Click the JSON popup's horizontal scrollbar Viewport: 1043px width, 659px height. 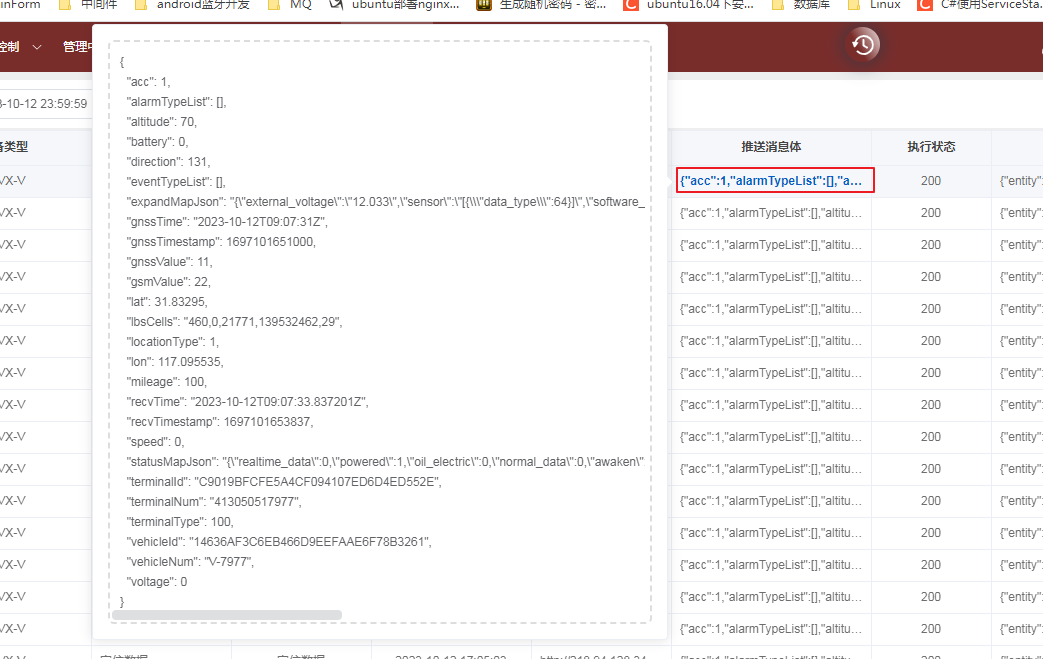tap(227, 615)
